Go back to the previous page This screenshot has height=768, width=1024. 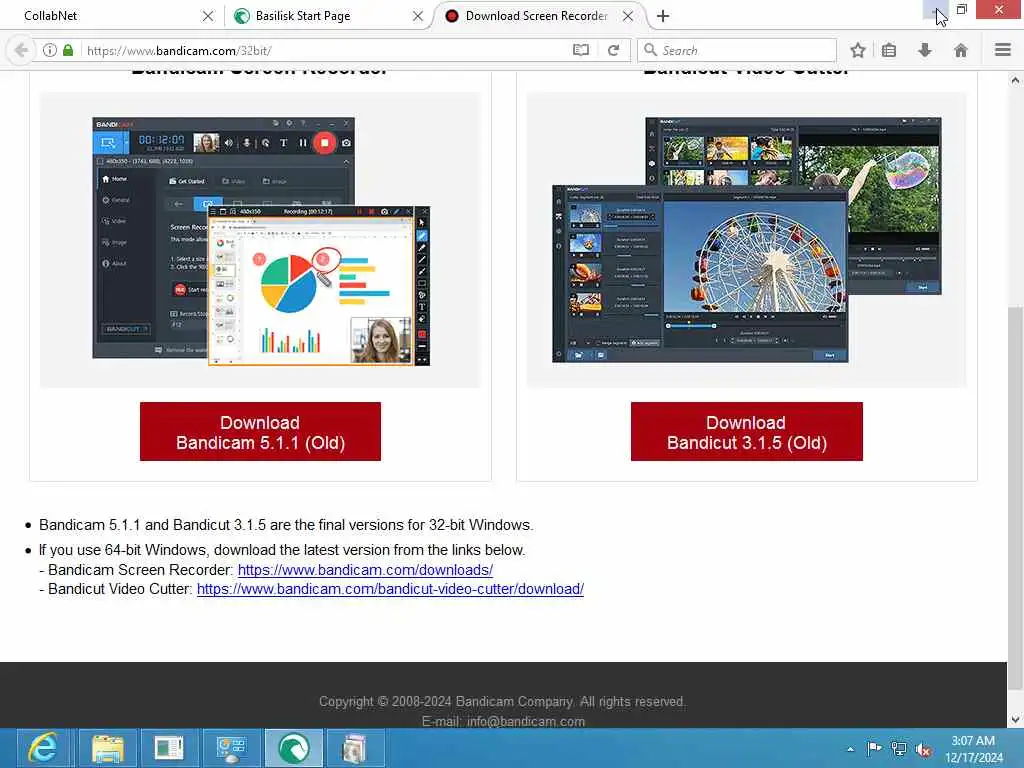(x=21, y=50)
